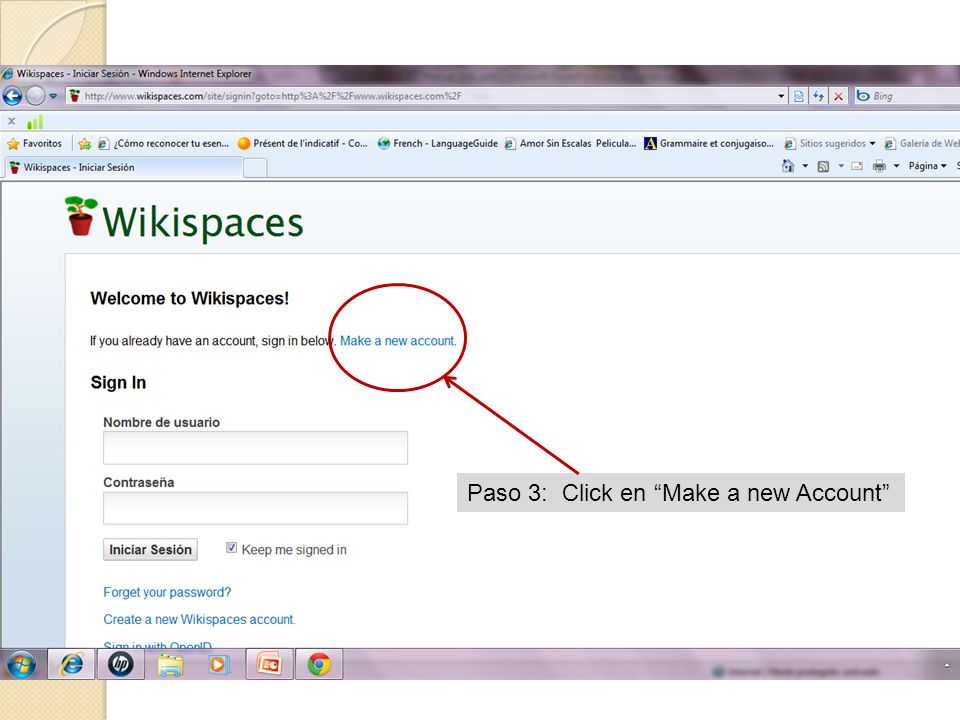The width and height of the screenshot is (960, 720).
Task: Click the add to favorites bar star icon
Action: pyautogui.click(x=84, y=143)
